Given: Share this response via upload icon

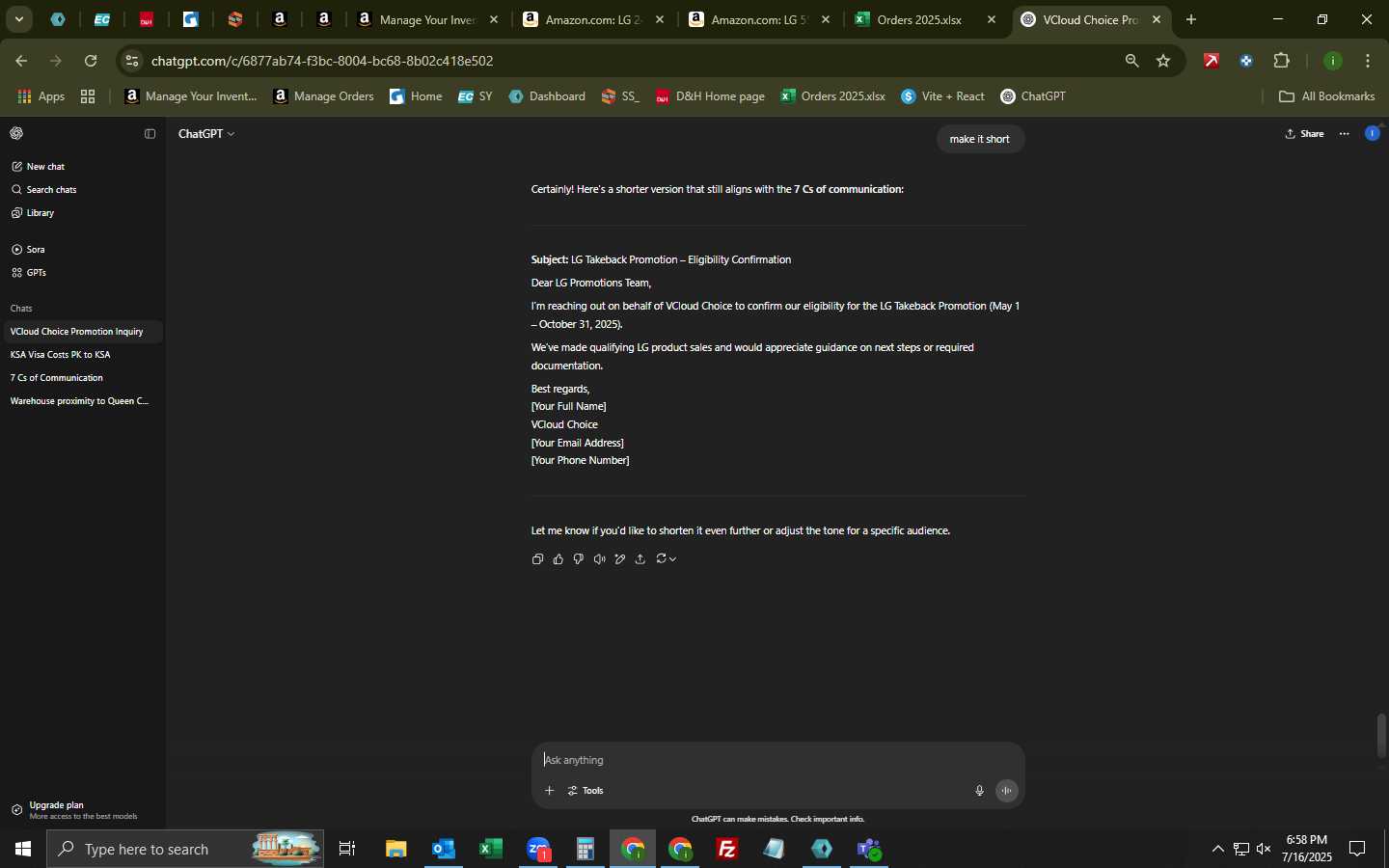Looking at the screenshot, I should point(640,559).
